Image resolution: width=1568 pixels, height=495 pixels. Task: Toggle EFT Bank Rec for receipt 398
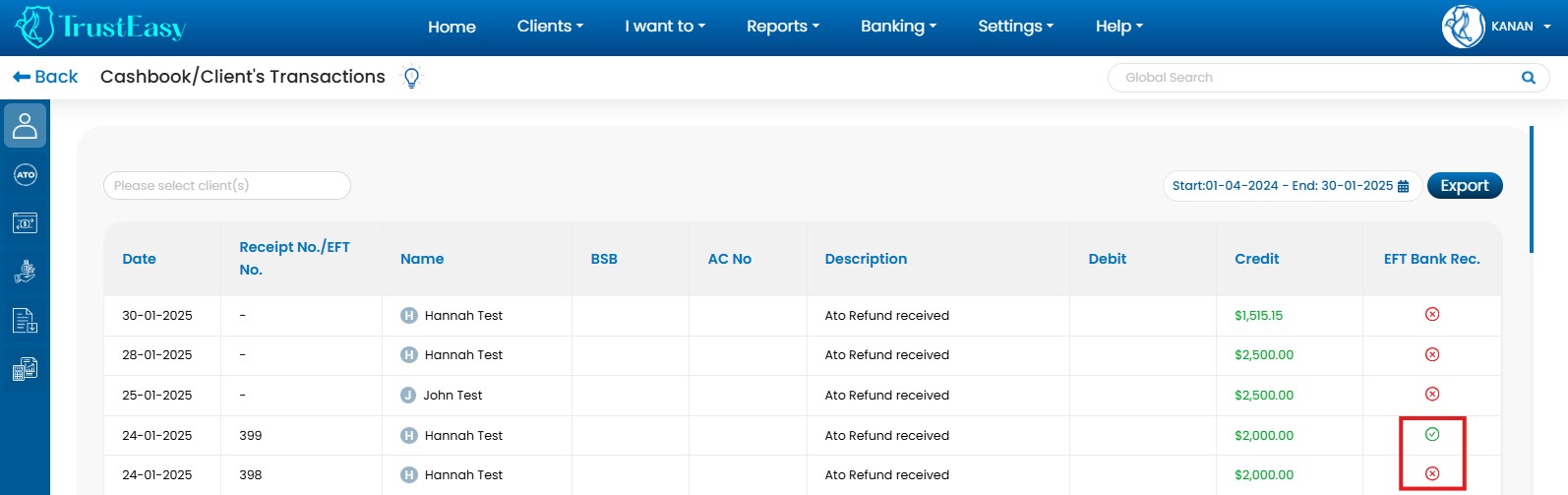pyautogui.click(x=1432, y=473)
